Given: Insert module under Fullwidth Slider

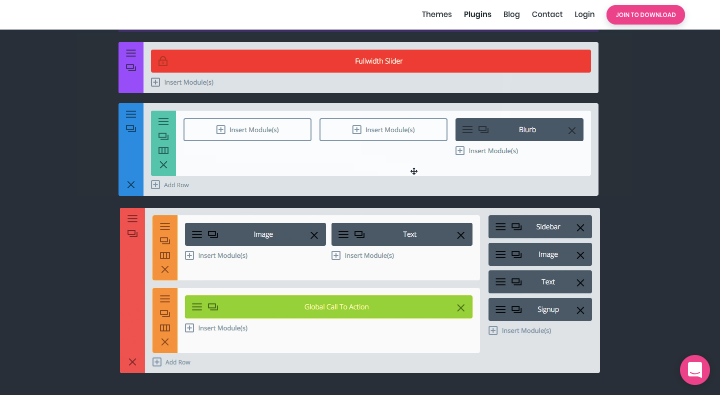Looking at the screenshot, I should 182,82.
